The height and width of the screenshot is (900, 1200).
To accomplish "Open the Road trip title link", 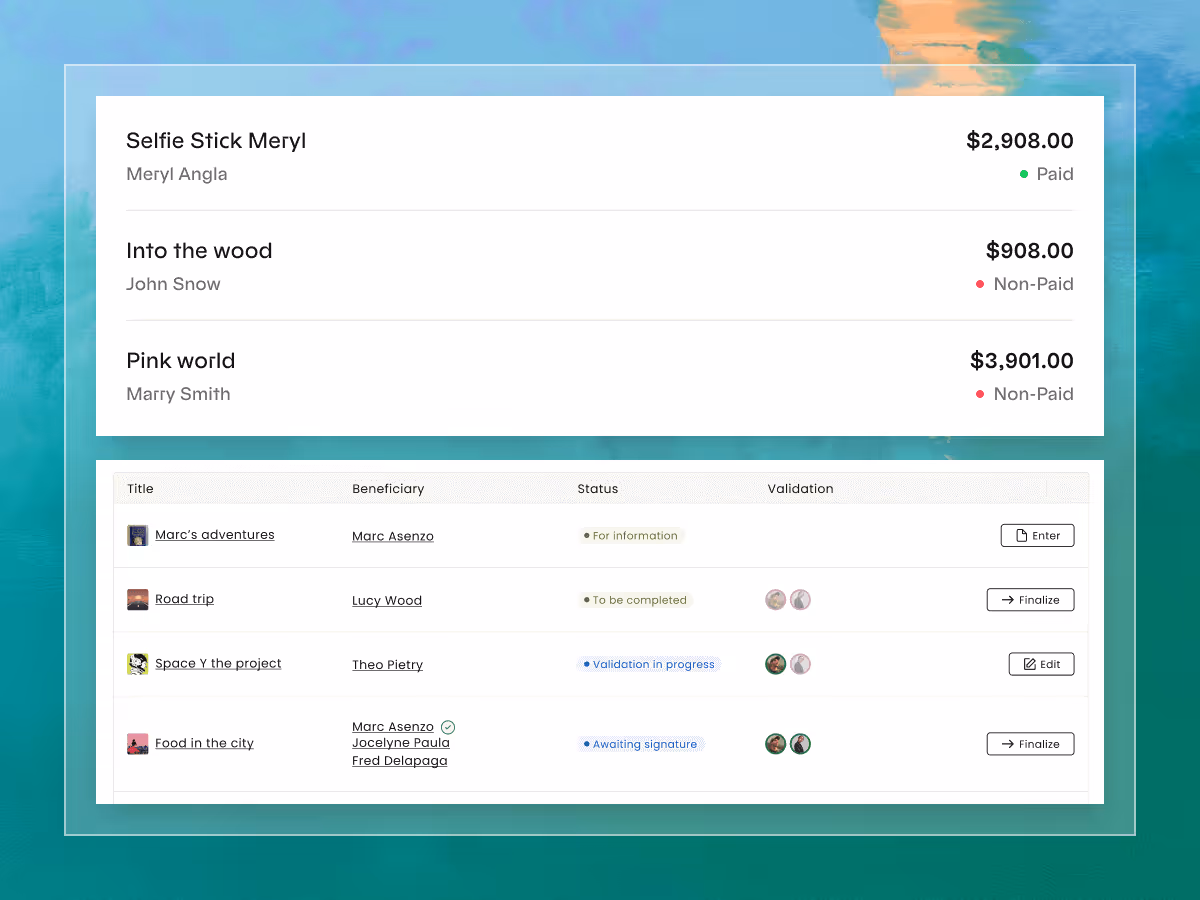I will [185, 599].
